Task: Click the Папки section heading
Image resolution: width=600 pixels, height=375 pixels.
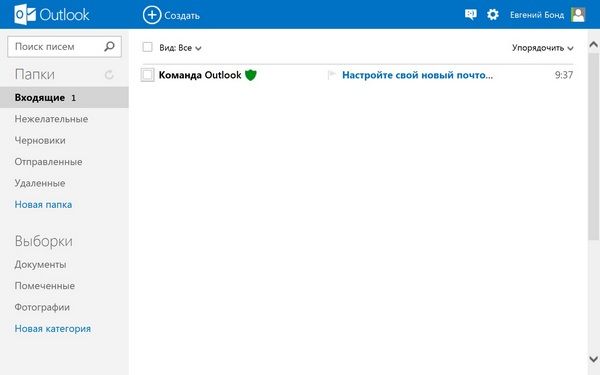Action: coord(34,74)
